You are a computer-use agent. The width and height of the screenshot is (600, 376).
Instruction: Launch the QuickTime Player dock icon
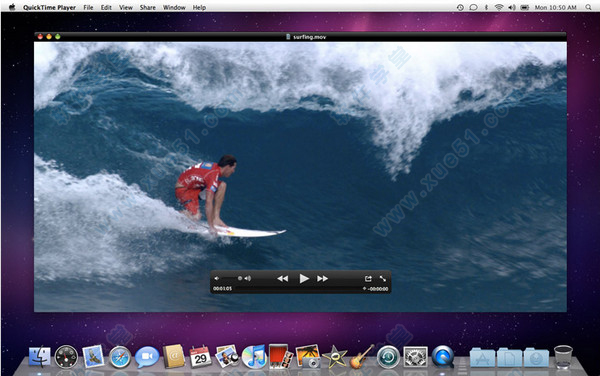(443, 356)
